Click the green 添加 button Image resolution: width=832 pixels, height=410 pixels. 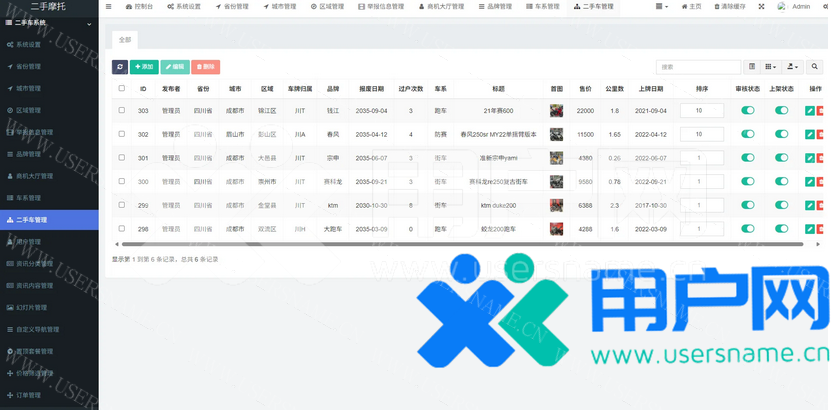click(x=144, y=67)
